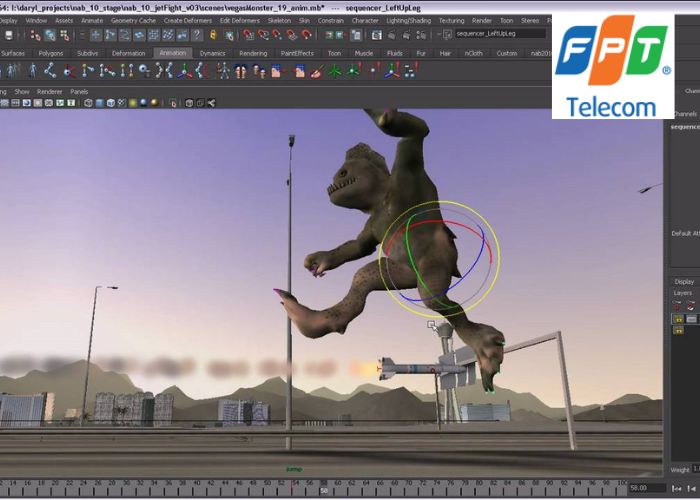700x500 pixels.
Task: Toggle visibility of the second display layer
Action: click(679, 329)
